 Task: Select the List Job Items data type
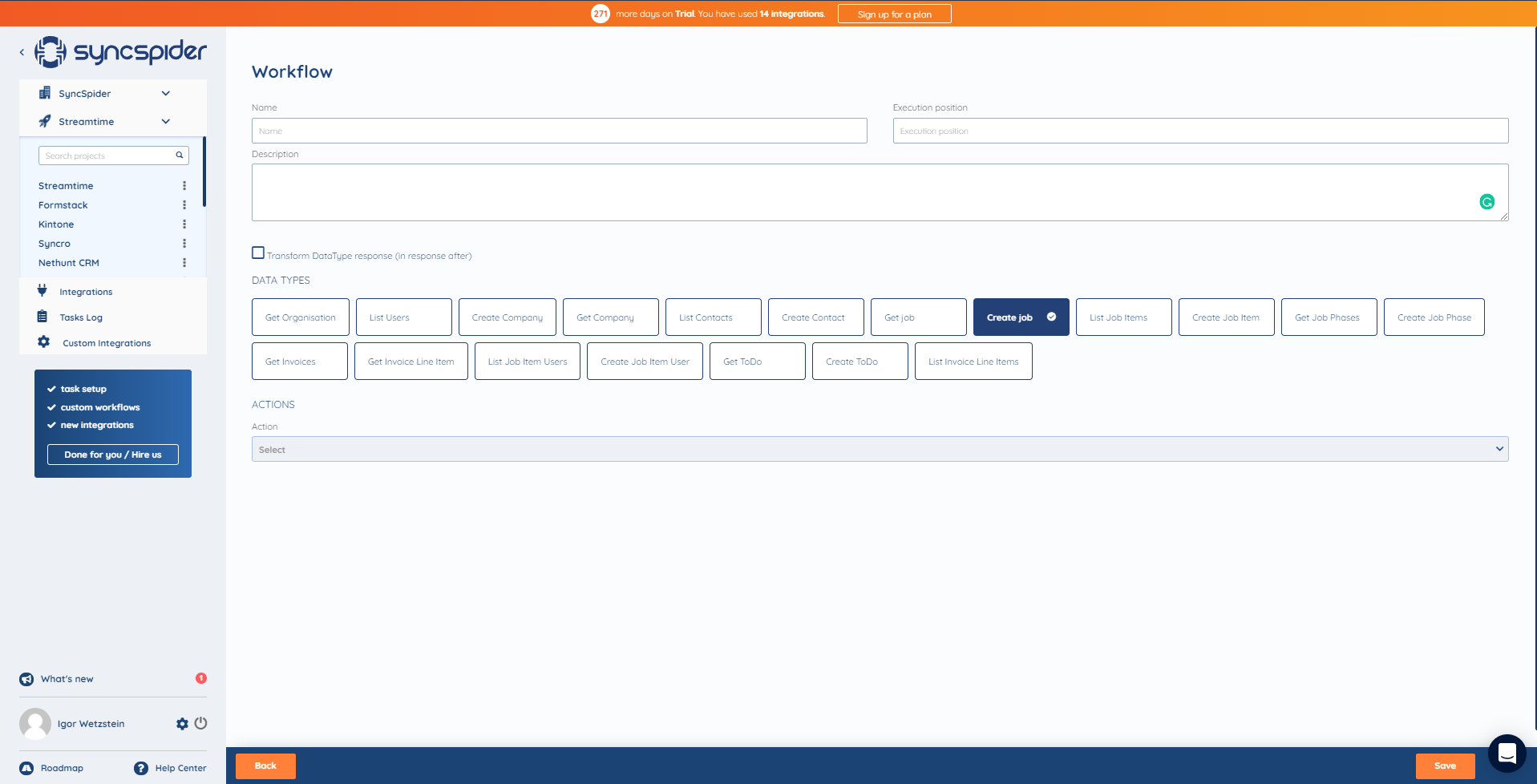[x=1124, y=317]
